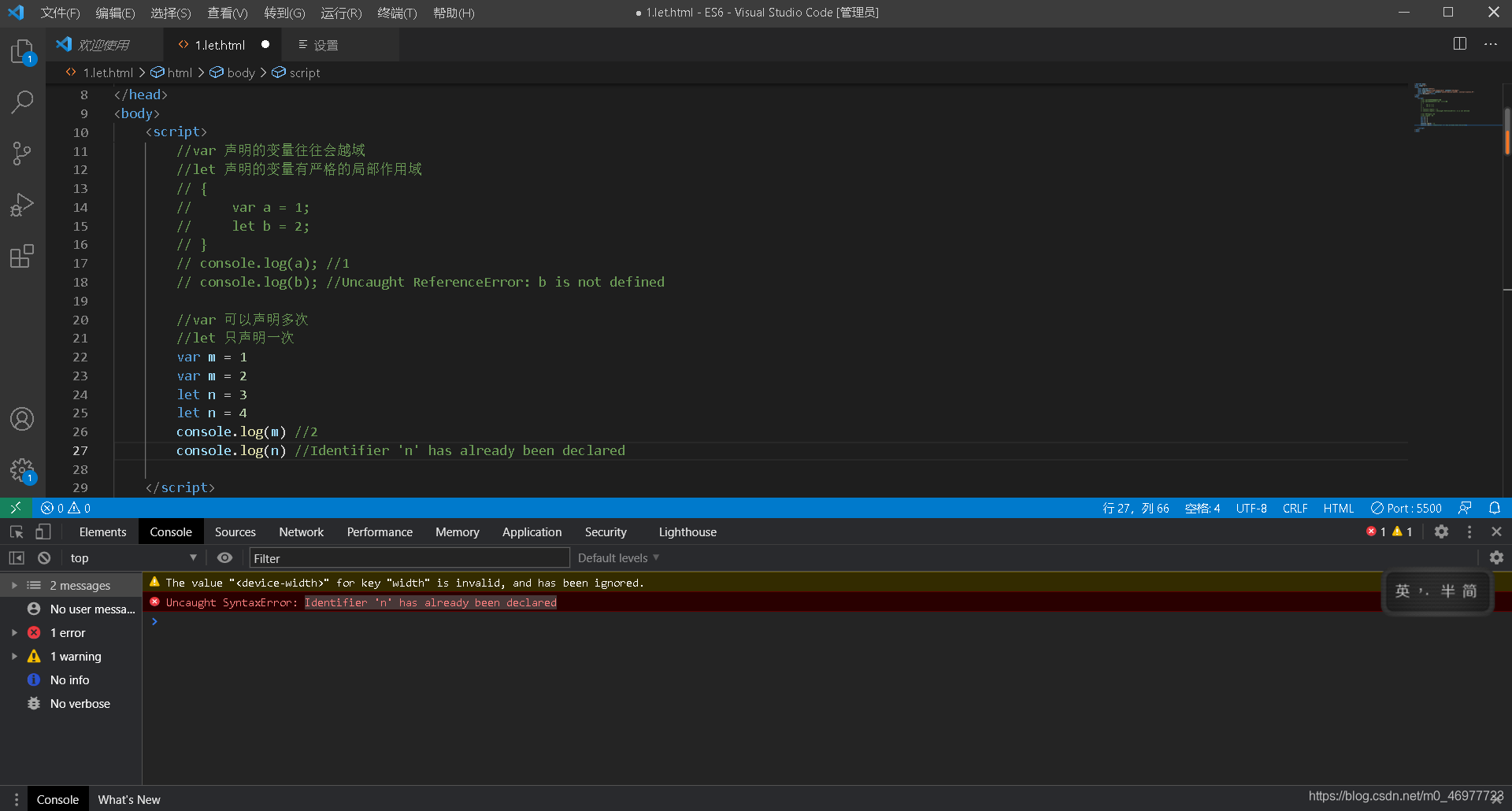1512x811 pixels.
Task: Switch to DevTools Lighthouse tab
Action: click(687, 531)
